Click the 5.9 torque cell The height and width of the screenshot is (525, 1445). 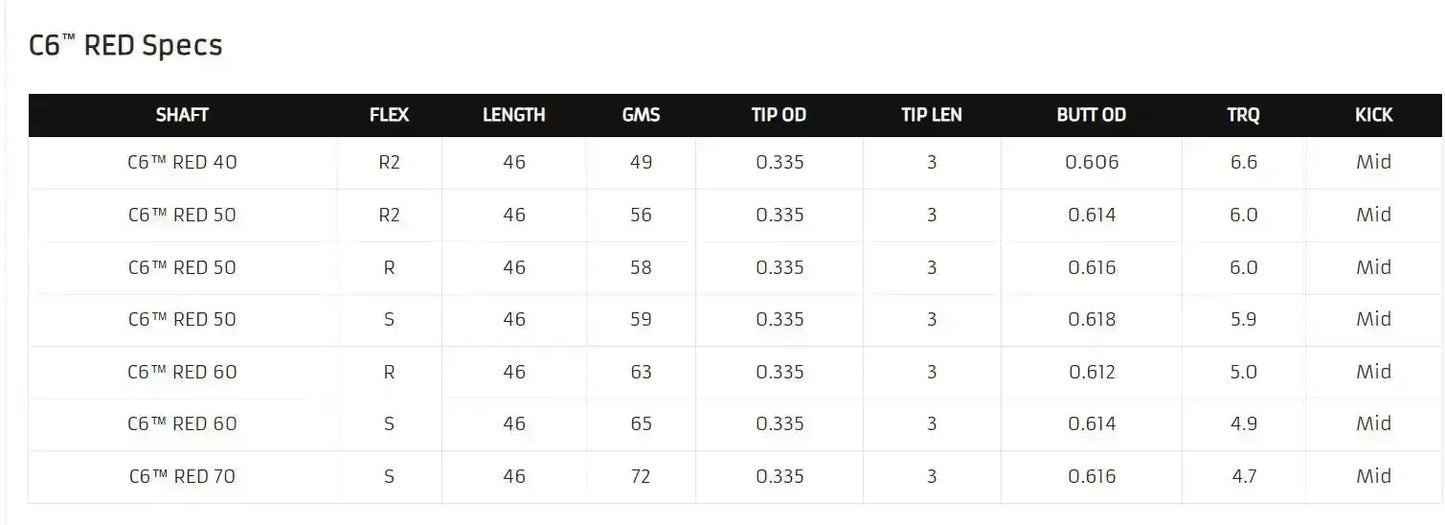tap(1244, 320)
